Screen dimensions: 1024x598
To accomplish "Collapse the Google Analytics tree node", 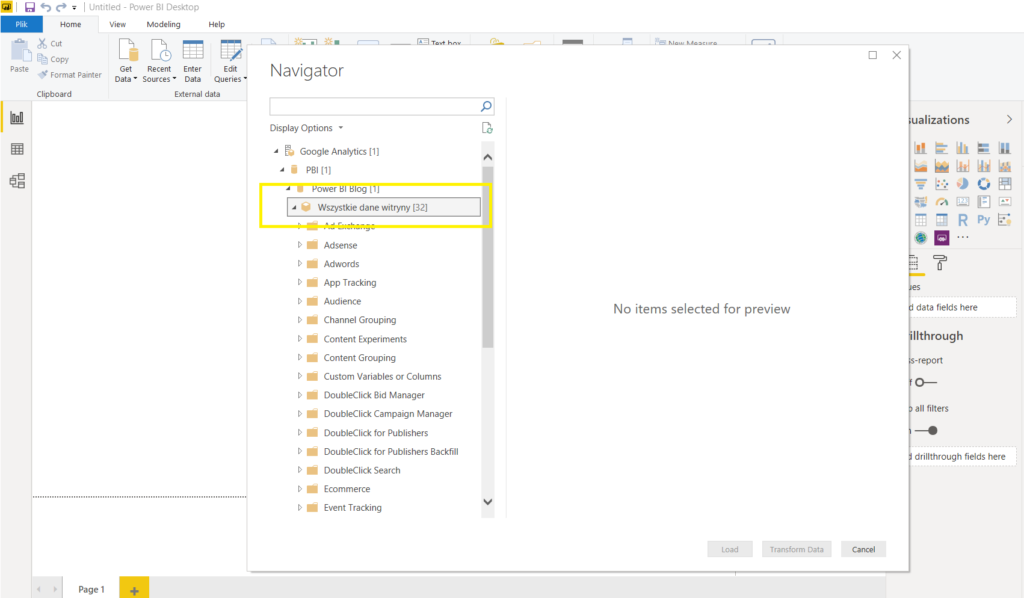I will pos(276,151).
